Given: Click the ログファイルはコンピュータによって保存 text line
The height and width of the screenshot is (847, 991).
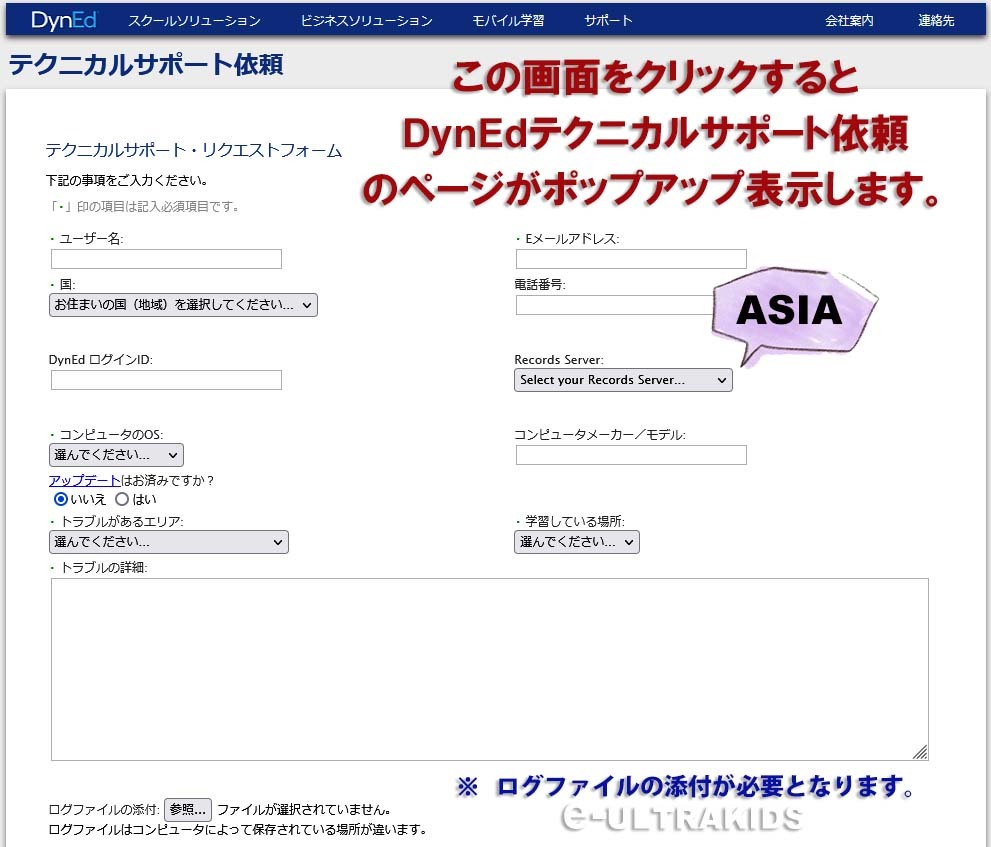Looking at the screenshot, I should click(238, 829).
